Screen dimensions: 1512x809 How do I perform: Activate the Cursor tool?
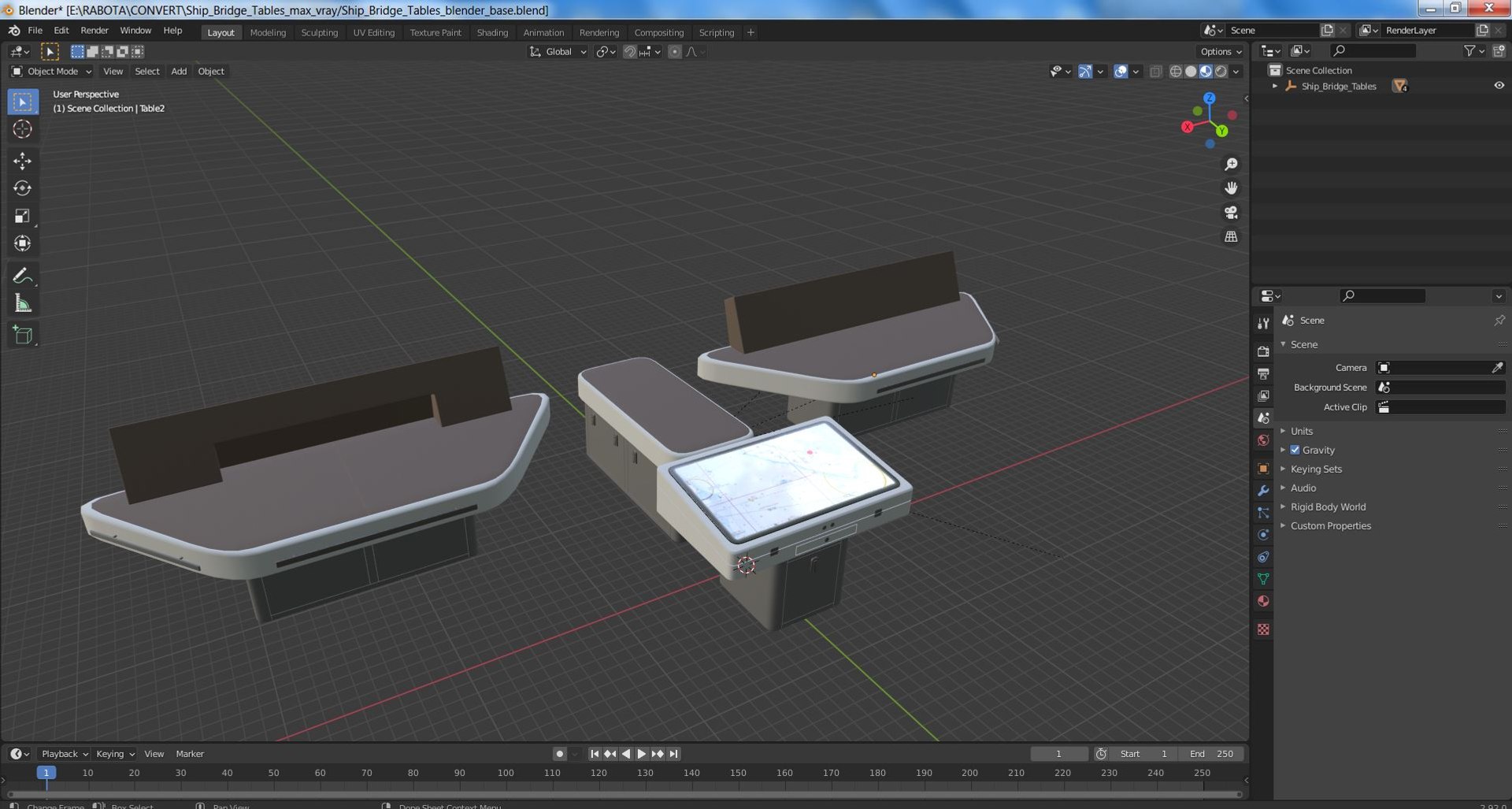pos(23,129)
